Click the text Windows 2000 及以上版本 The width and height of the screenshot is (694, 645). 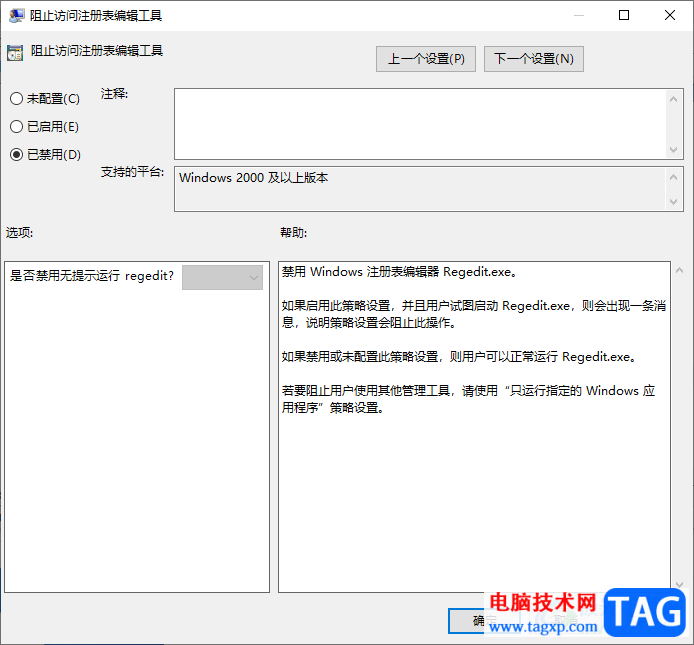point(254,178)
